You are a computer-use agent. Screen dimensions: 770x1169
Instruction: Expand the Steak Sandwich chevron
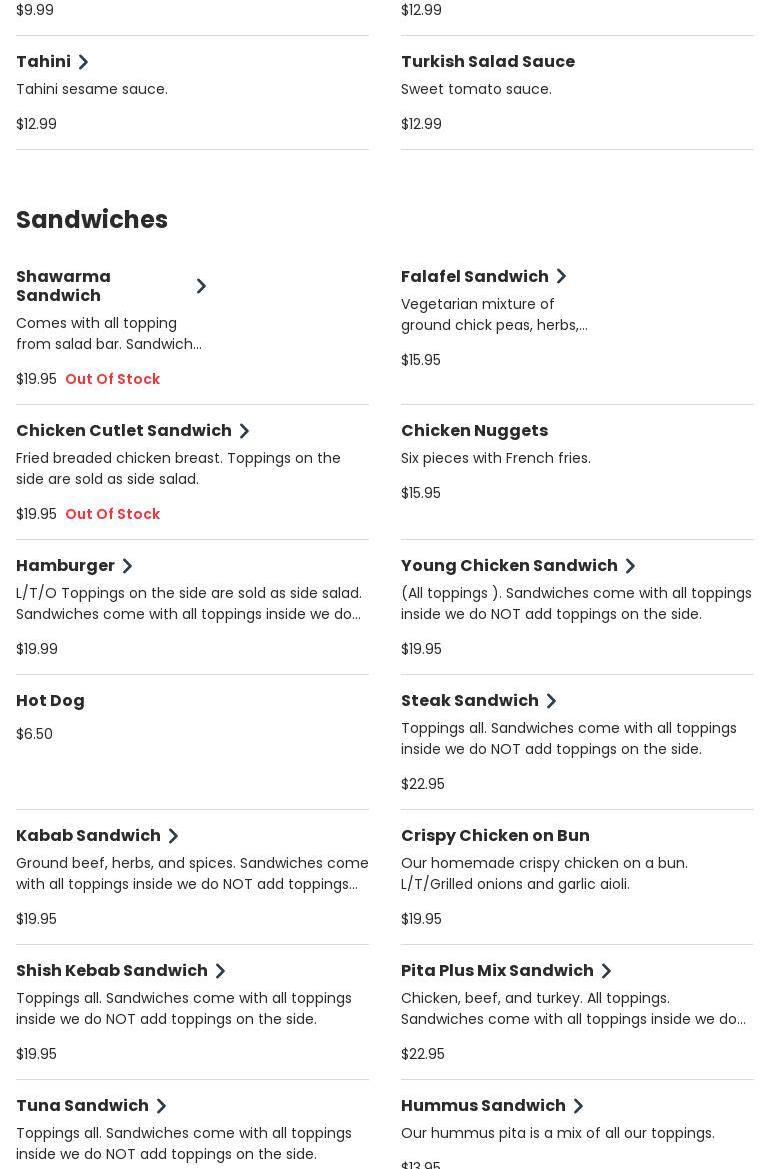pyautogui.click(x=551, y=701)
